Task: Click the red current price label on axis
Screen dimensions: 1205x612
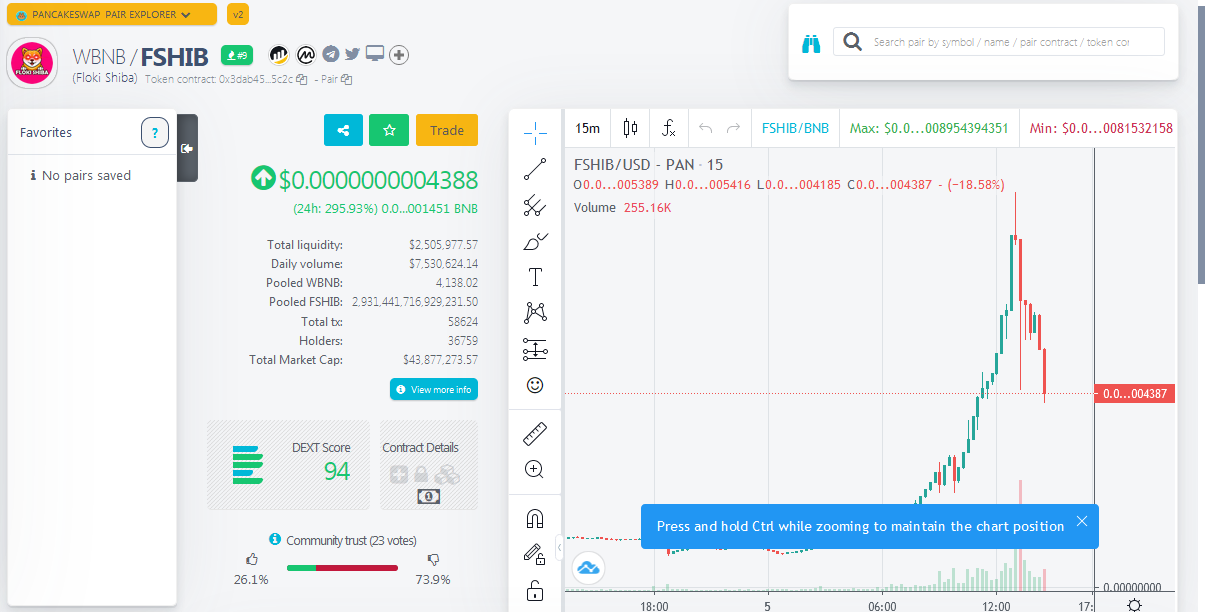Action: 1135,394
